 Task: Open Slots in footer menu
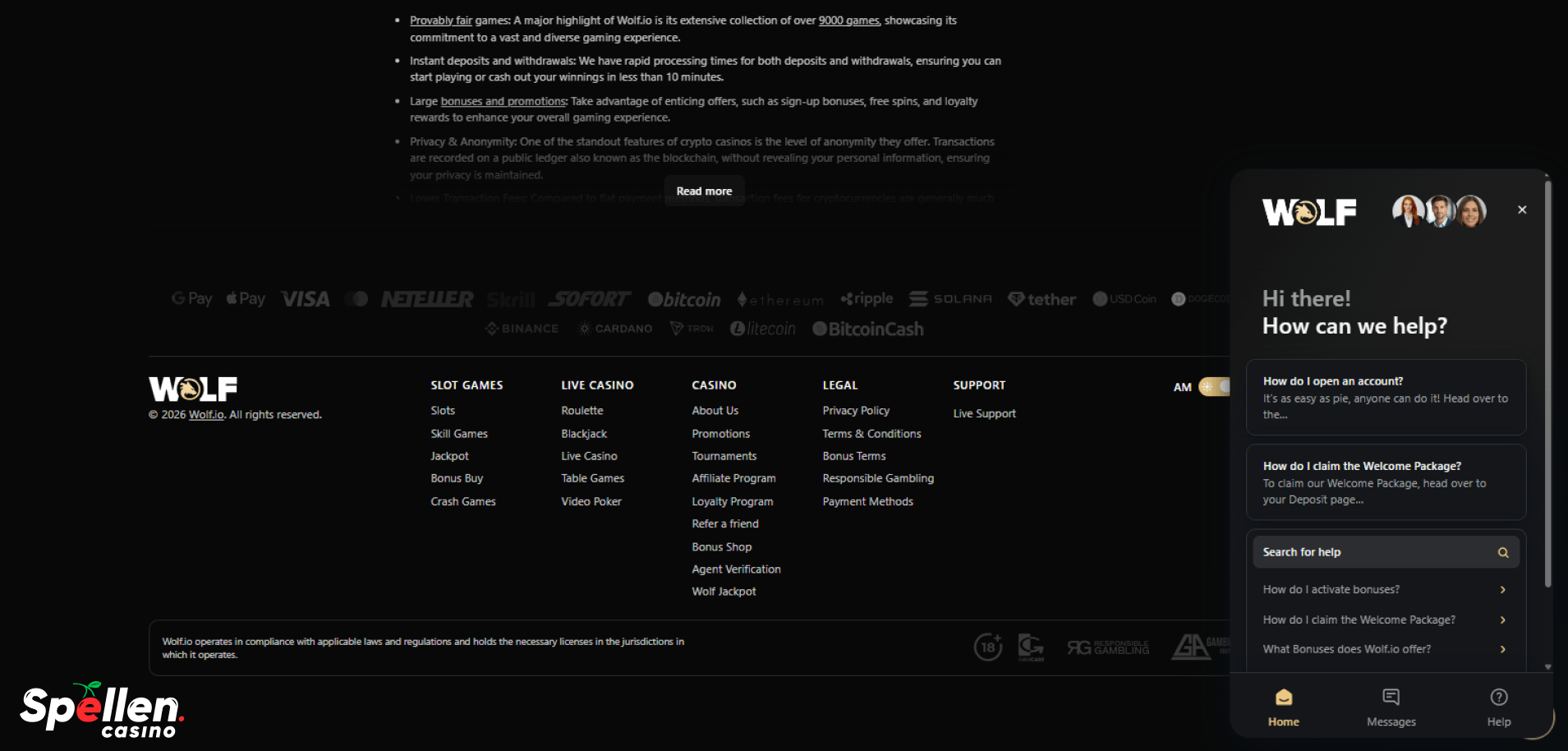(443, 411)
